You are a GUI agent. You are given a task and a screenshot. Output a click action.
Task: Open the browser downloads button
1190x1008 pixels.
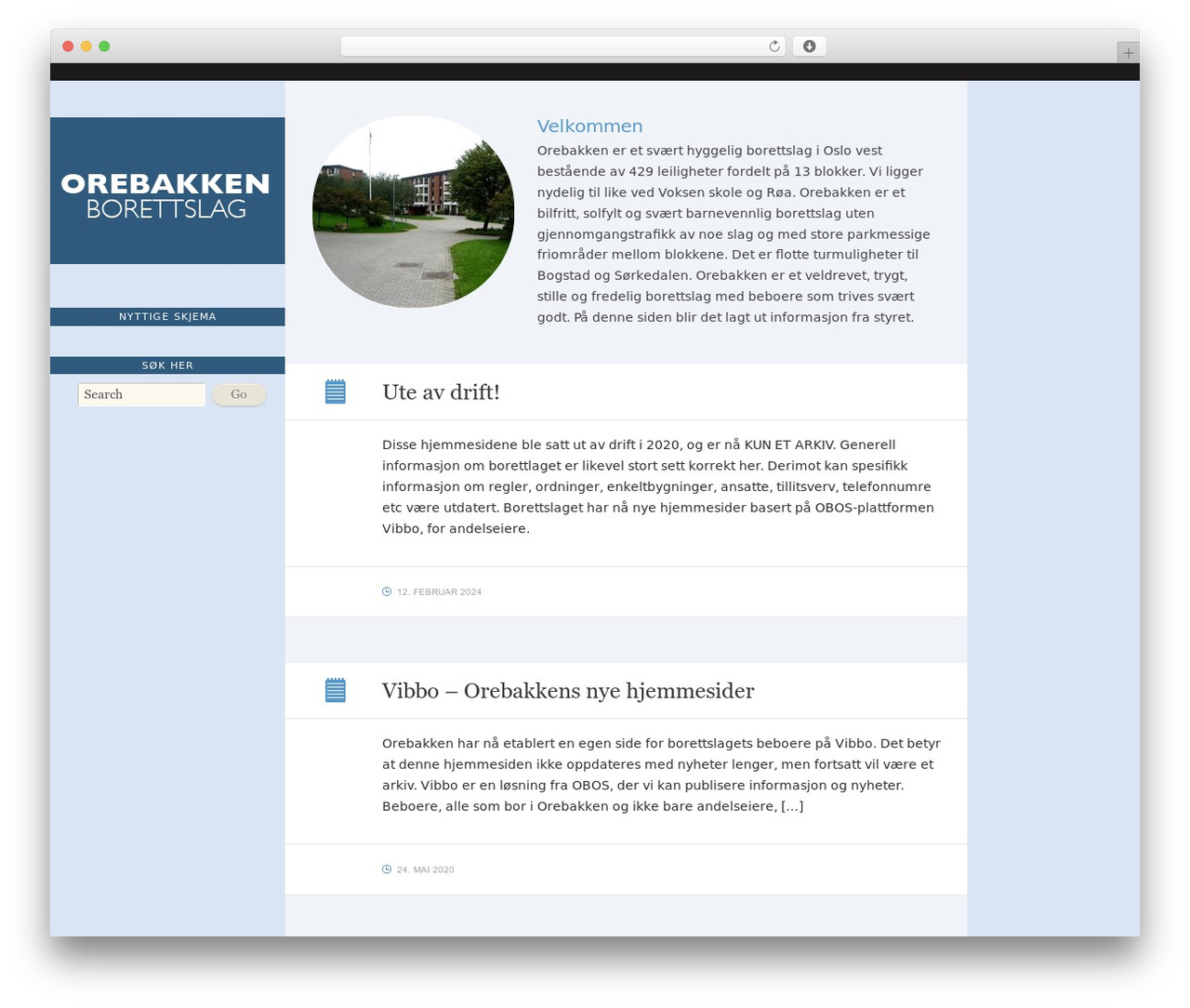click(809, 46)
